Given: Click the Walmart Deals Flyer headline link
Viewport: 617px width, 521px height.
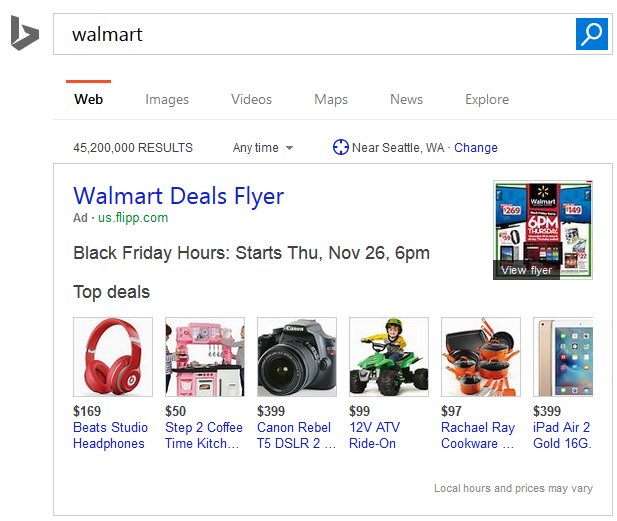Looking at the screenshot, I should 179,196.
